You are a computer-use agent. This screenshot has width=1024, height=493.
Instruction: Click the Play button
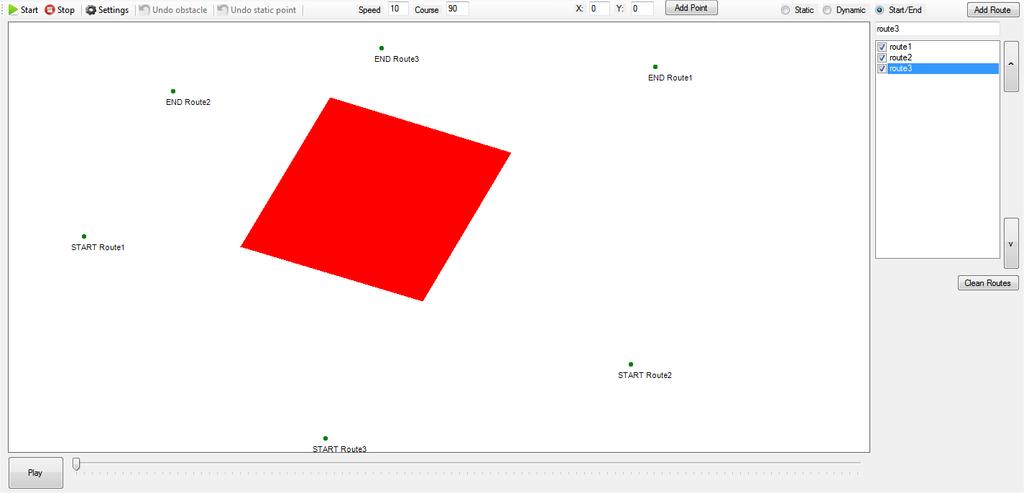[36, 473]
